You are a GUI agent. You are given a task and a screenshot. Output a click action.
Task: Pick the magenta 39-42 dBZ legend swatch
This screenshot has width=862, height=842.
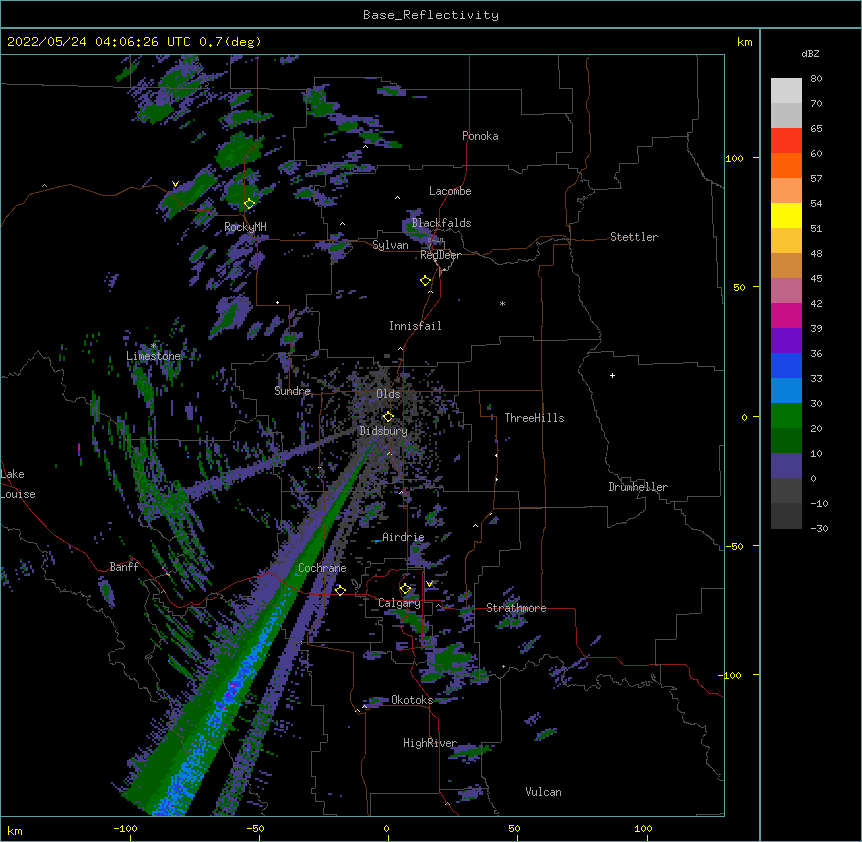pyautogui.click(x=786, y=315)
